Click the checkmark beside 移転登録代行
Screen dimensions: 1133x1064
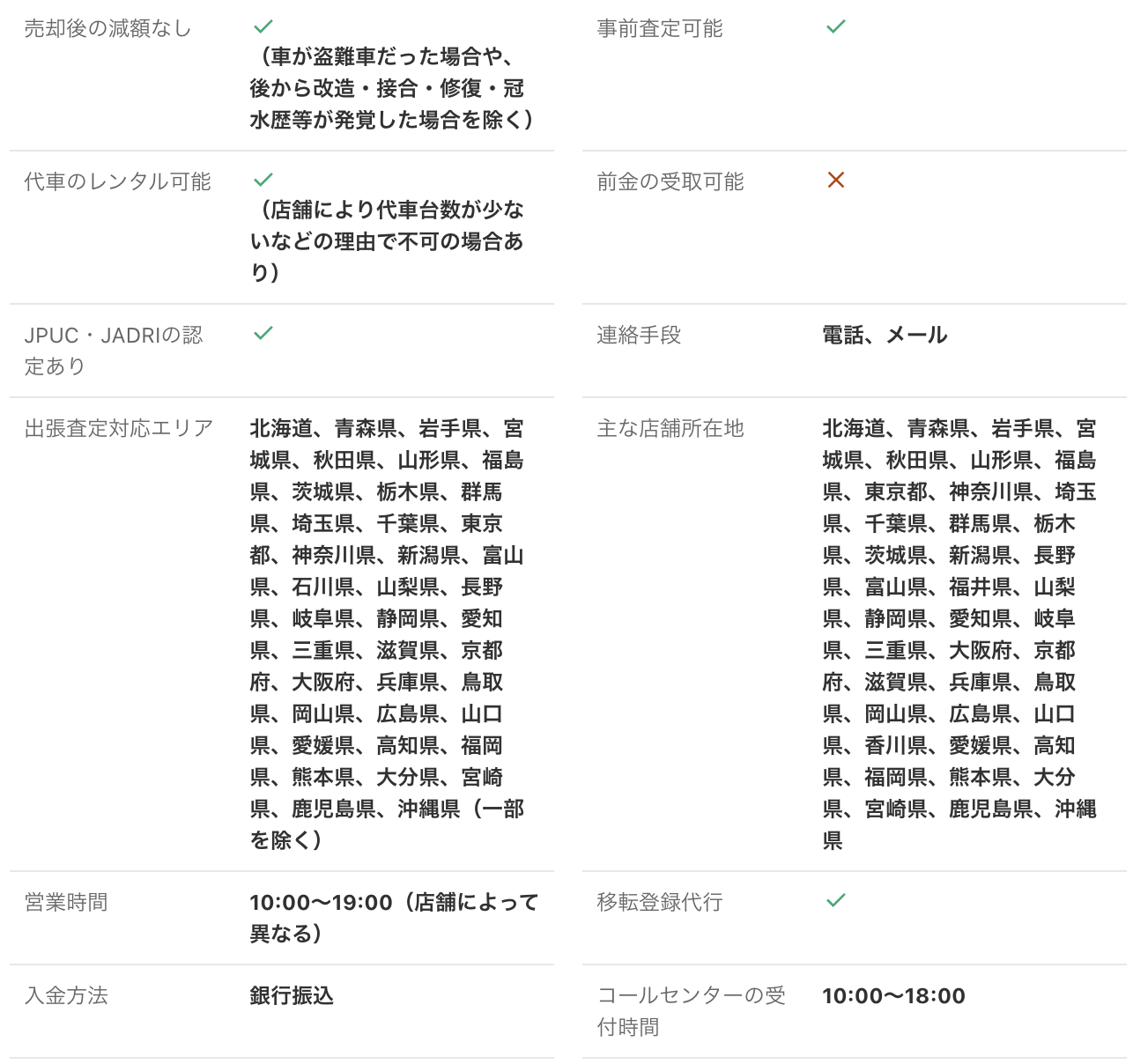coord(835,900)
